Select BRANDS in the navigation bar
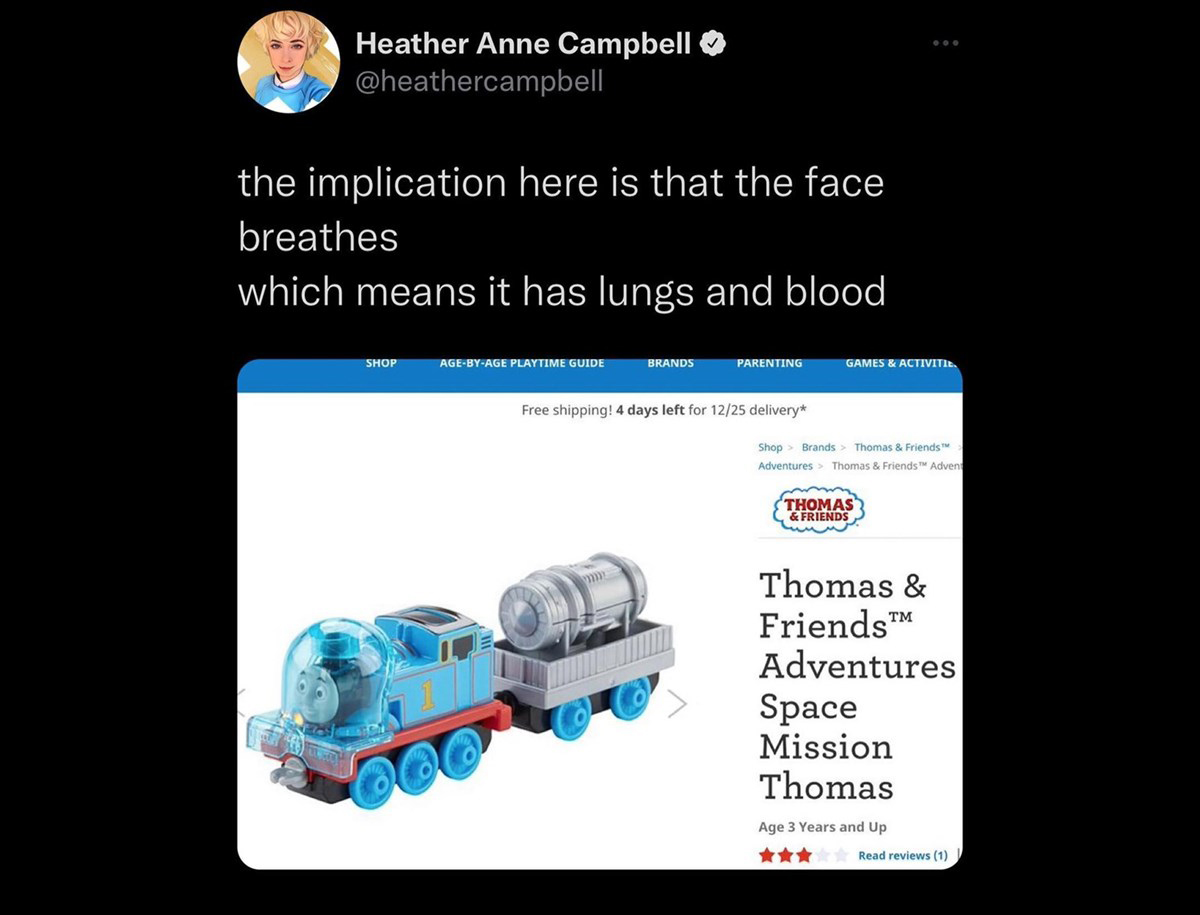The image size is (1200, 915). coord(670,363)
